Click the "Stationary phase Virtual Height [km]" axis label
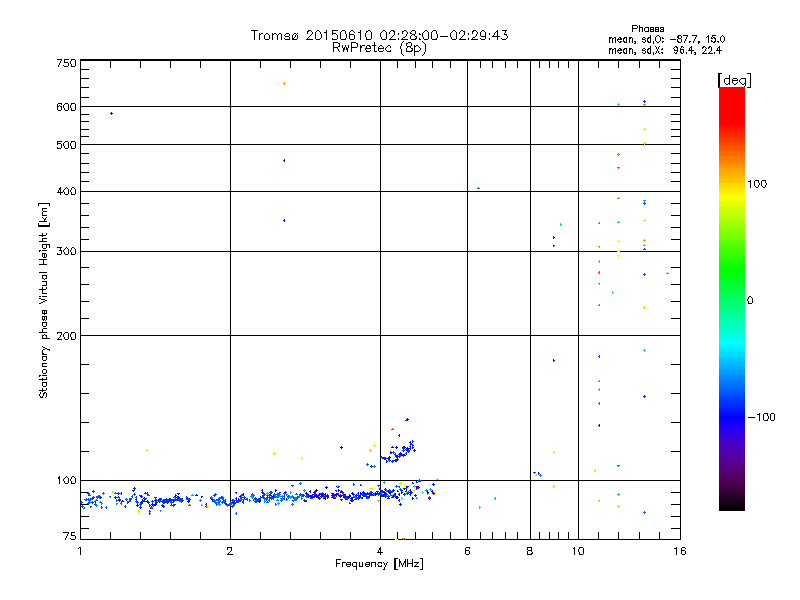This screenshot has height=600, width=800. [x=44, y=300]
